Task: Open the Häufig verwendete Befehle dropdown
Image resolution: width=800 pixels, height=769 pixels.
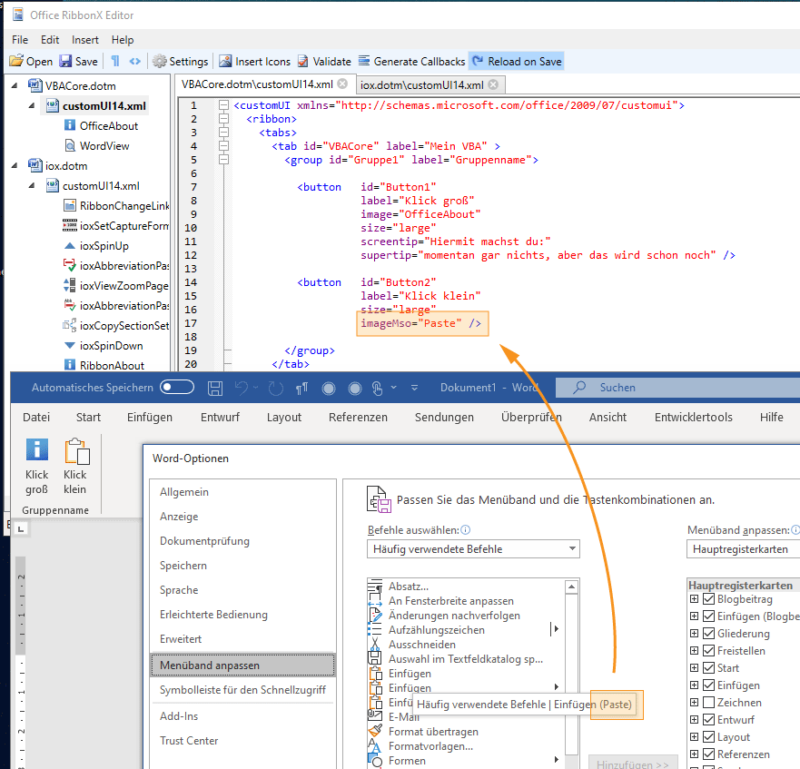Action: 572,549
